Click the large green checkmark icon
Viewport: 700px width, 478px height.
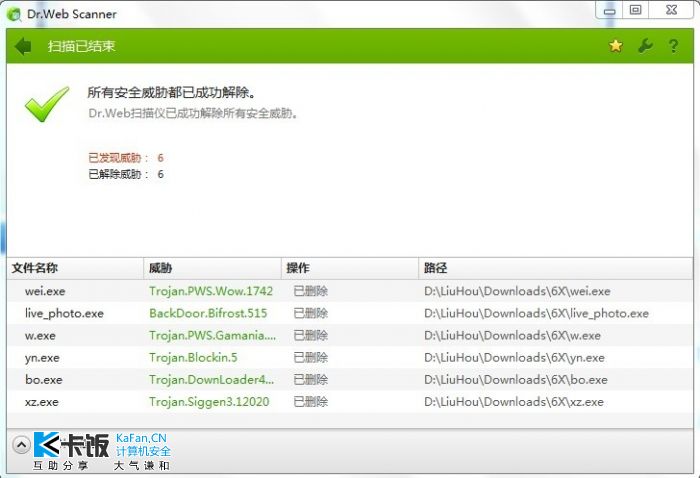(x=47, y=104)
